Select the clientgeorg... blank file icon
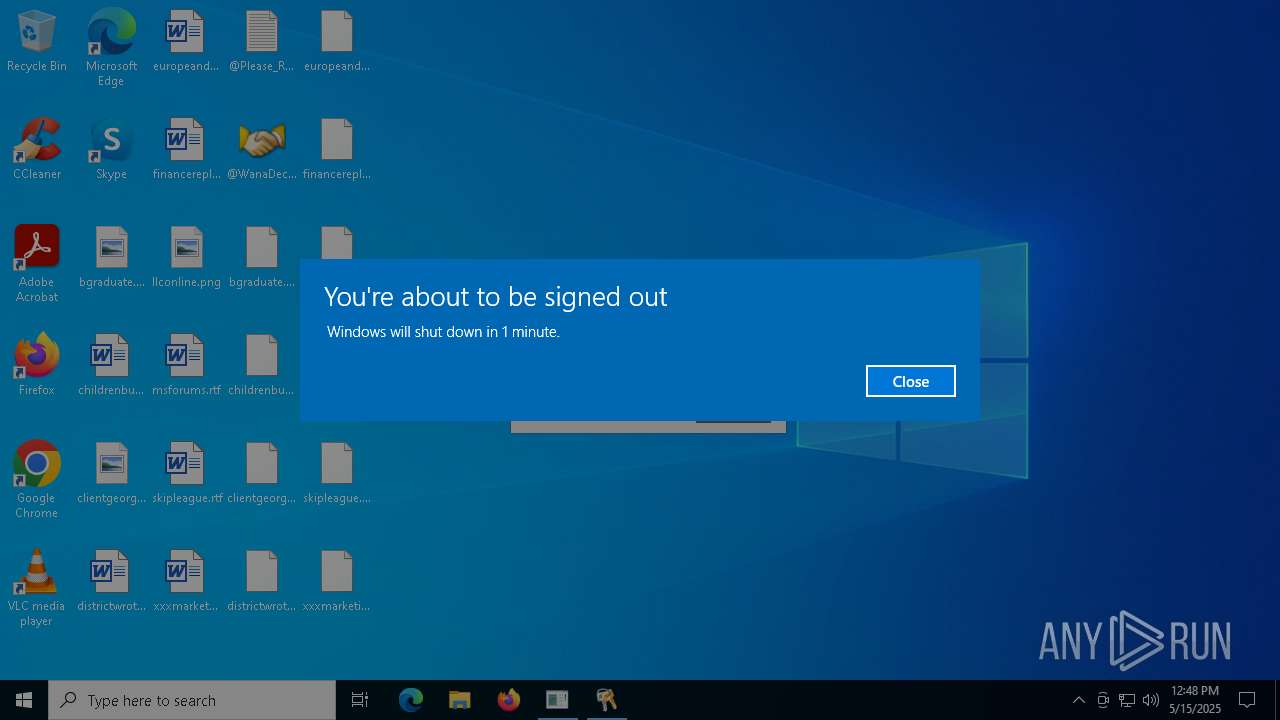The image size is (1280, 720). click(261, 473)
